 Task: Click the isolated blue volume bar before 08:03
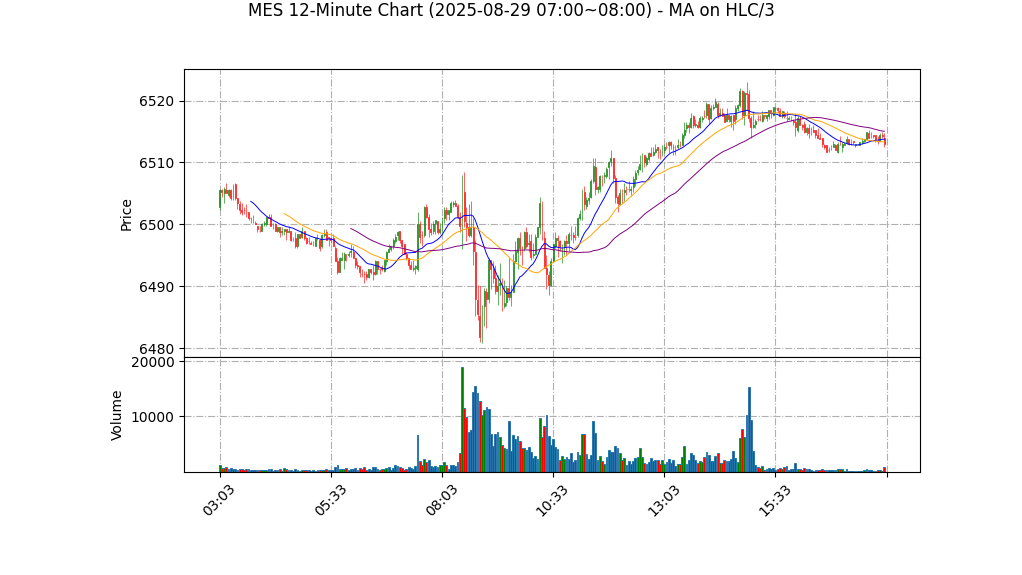click(418, 454)
